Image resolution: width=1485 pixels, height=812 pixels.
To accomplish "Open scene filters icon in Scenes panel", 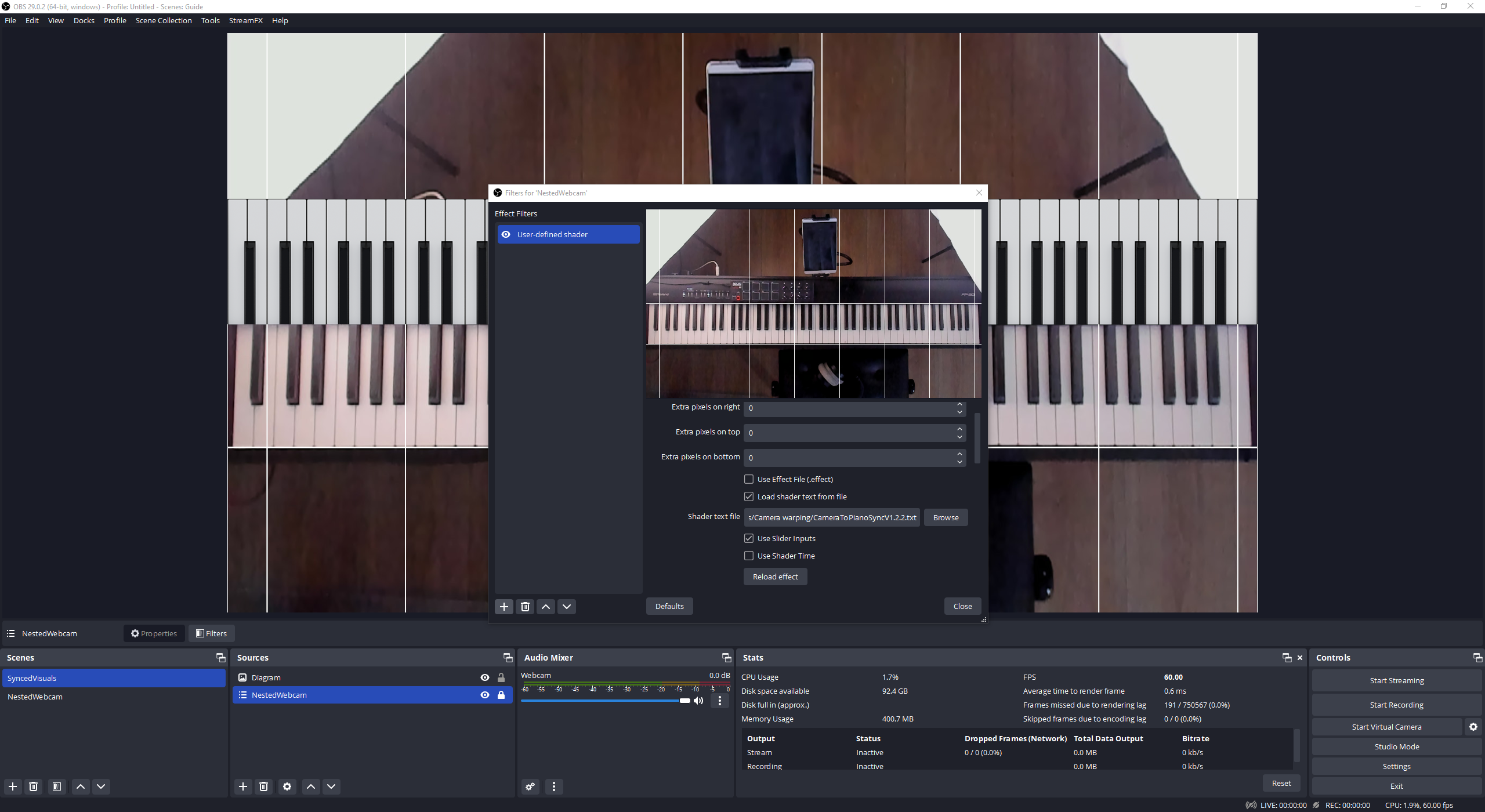I will (x=56, y=786).
